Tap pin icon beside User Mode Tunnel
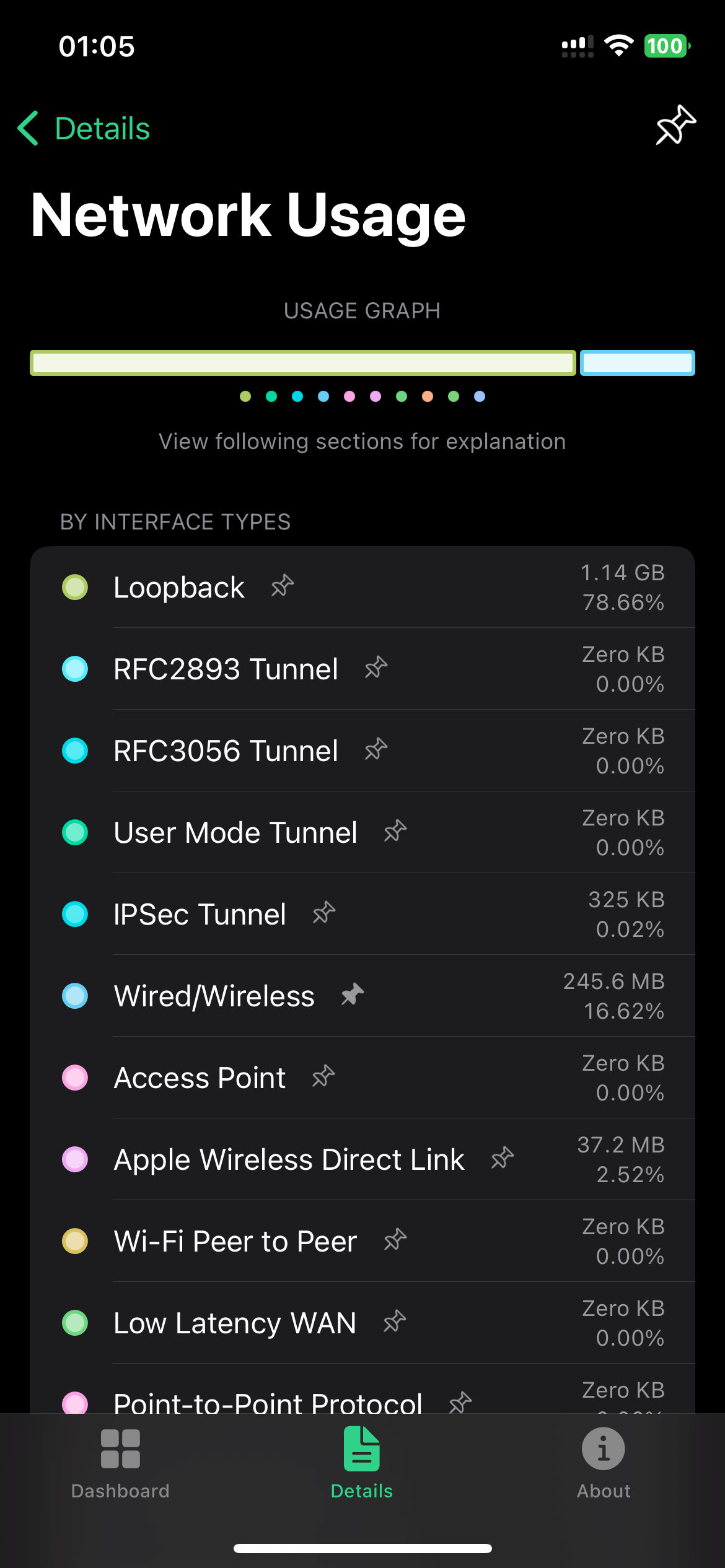725x1568 pixels. (x=395, y=831)
